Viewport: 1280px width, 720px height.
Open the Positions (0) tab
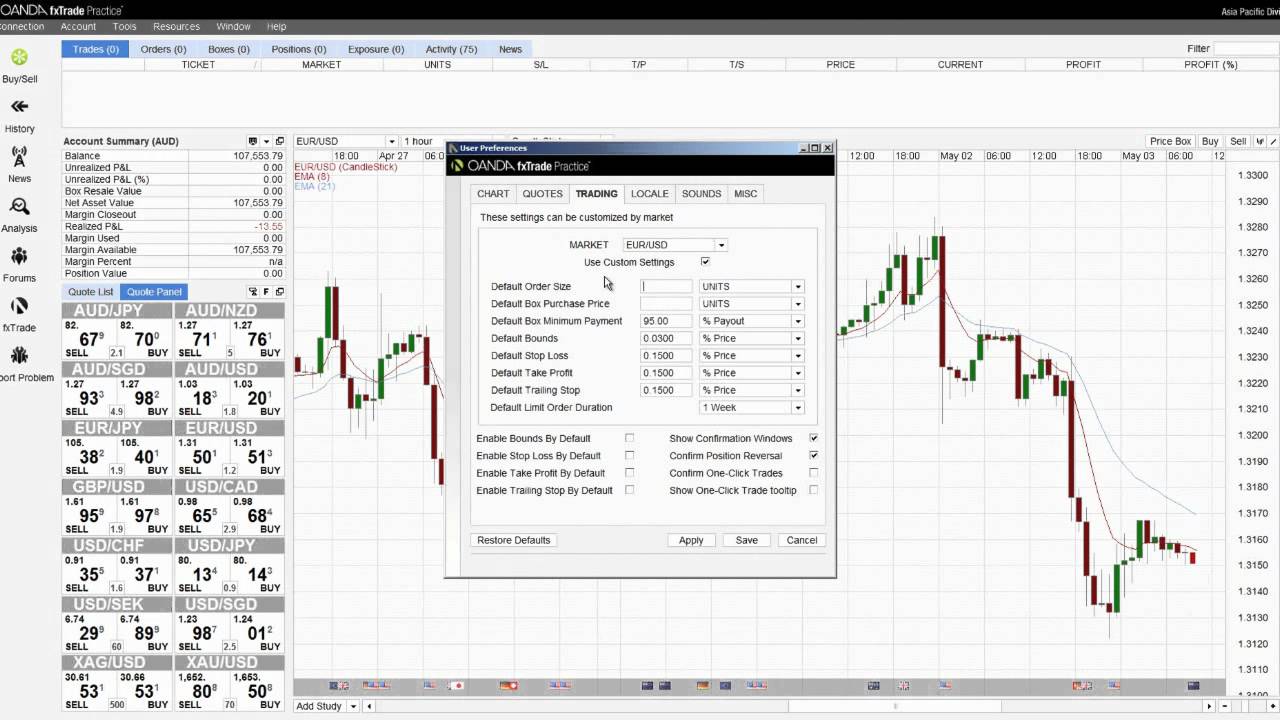click(x=299, y=49)
